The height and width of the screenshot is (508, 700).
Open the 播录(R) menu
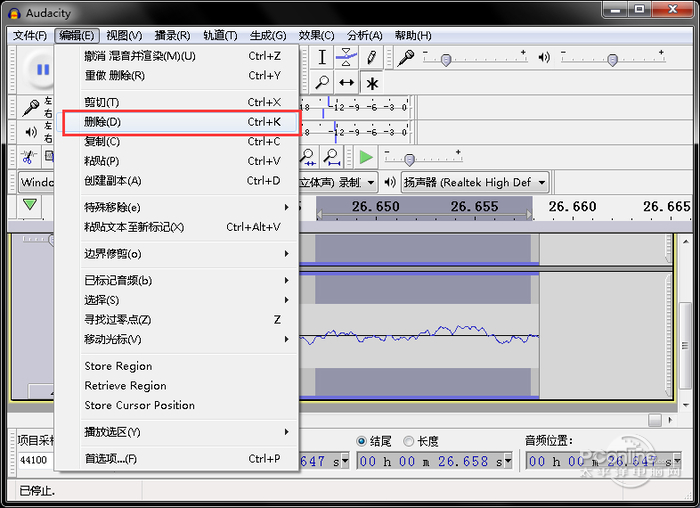(172, 36)
